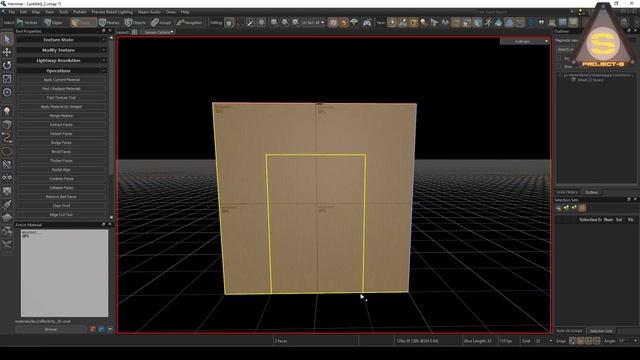This screenshot has width=640, height=360.
Task: Click the Mirror tool icon
Action: pos(7,178)
